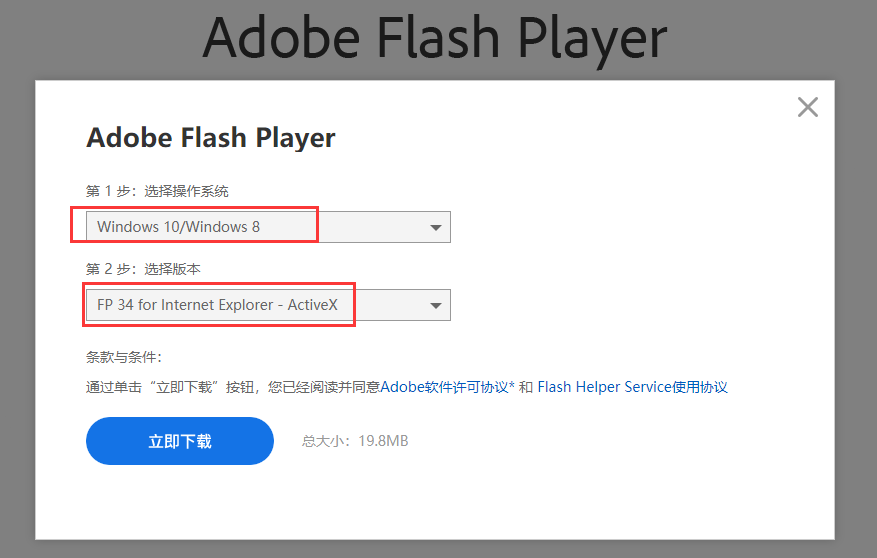The height and width of the screenshot is (558, 877).
Task: Click the 和 text between the two links
Action: (x=526, y=387)
